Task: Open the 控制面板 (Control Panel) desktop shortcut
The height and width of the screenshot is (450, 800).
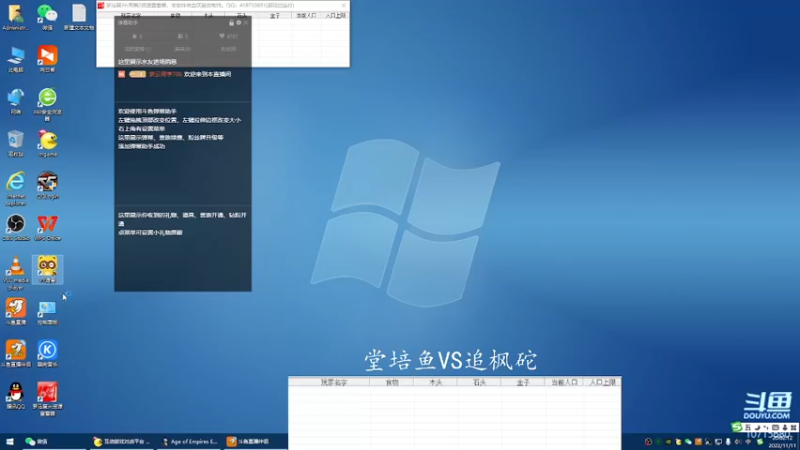Action: (47, 312)
